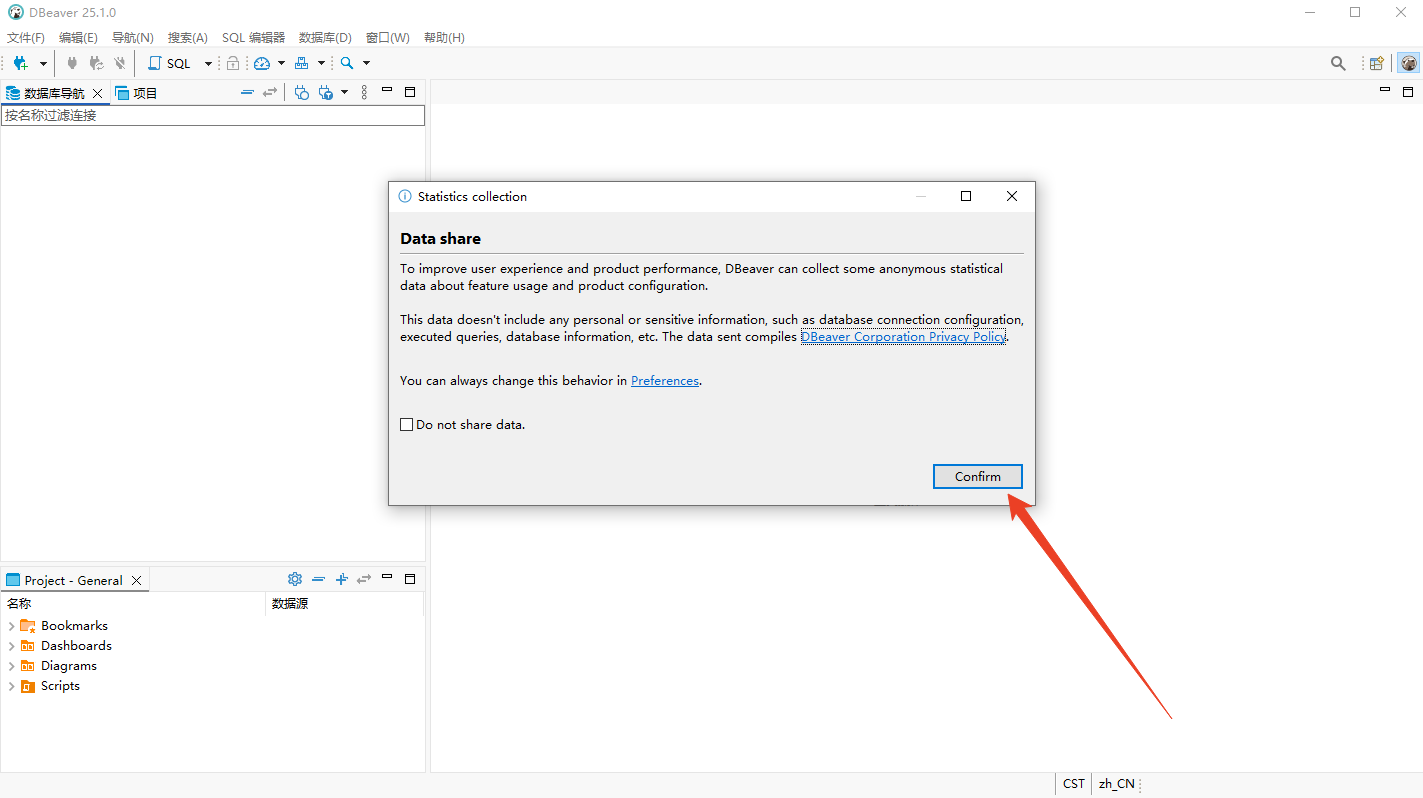The height and width of the screenshot is (798, 1423).
Task: Click the dashboard gauge icon in toolbar
Action: click(x=262, y=63)
